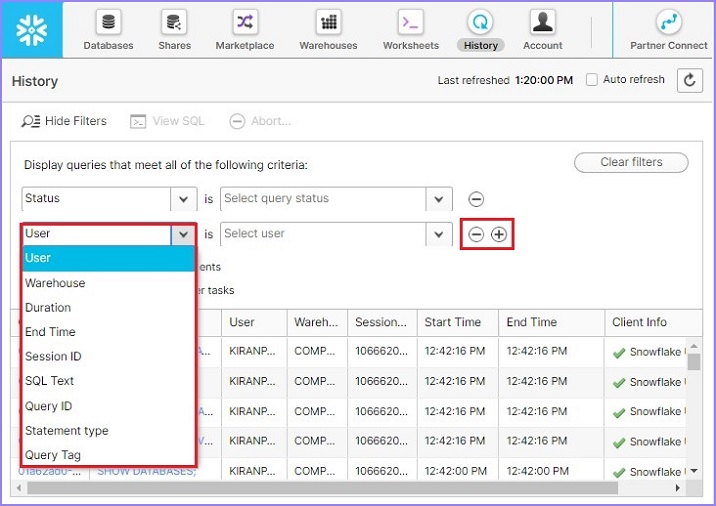Screen dimensions: 716x506
Task: Click the horizontal scrollbar thumb
Action: 322,488
